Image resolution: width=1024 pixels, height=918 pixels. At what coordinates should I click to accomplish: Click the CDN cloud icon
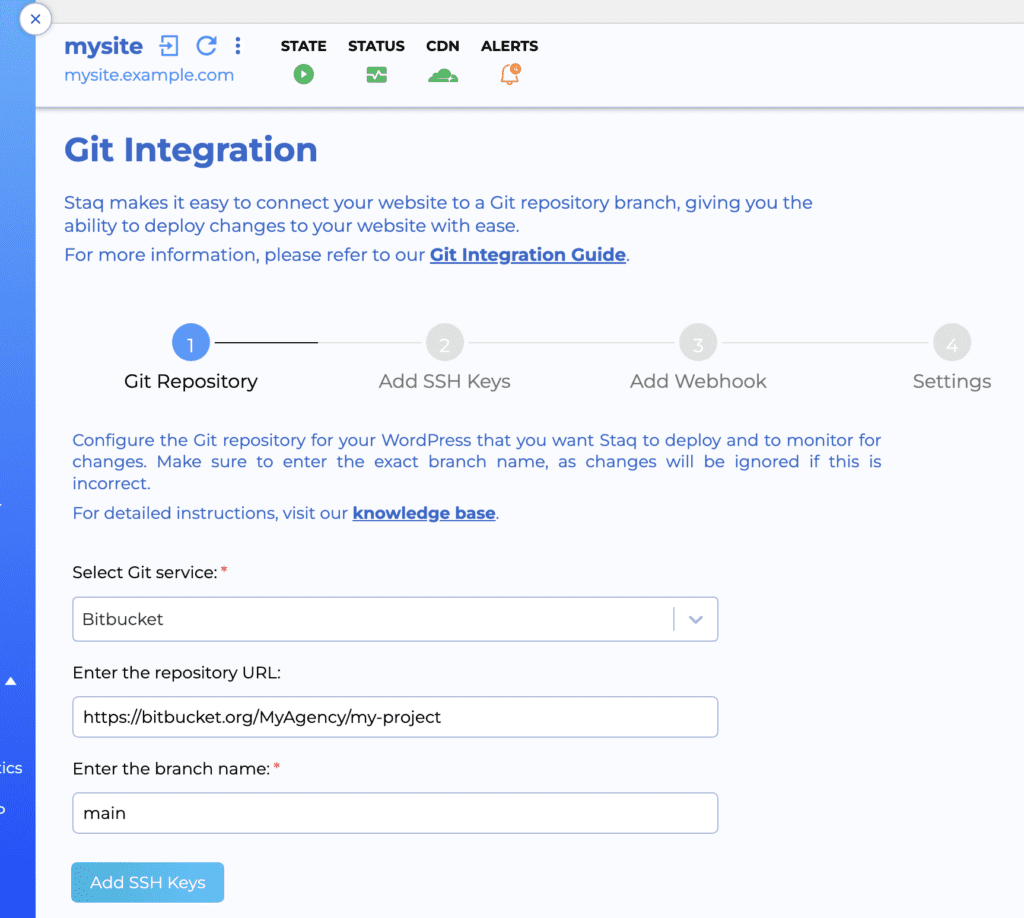pyautogui.click(x=443, y=76)
